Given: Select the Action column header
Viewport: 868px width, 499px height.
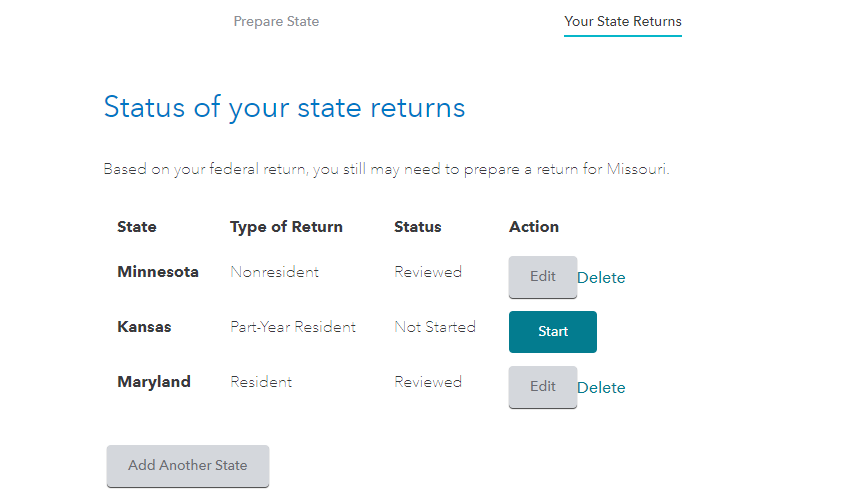Looking at the screenshot, I should pos(534,227).
